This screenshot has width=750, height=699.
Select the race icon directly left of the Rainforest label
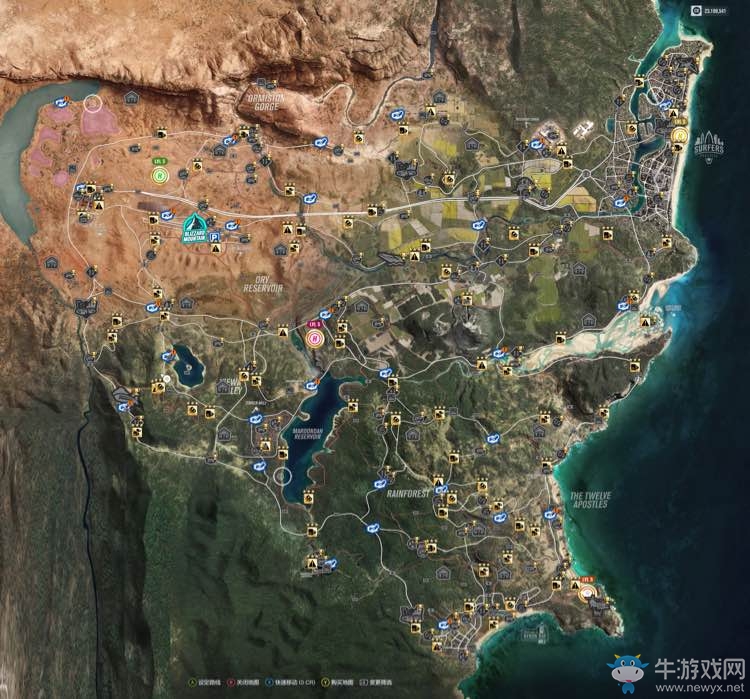(x=380, y=485)
